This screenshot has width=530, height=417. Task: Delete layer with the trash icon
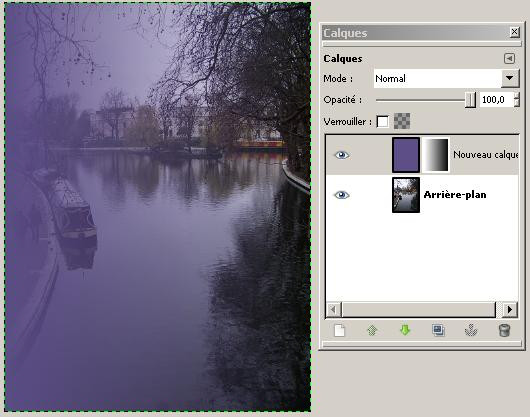(x=504, y=330)
